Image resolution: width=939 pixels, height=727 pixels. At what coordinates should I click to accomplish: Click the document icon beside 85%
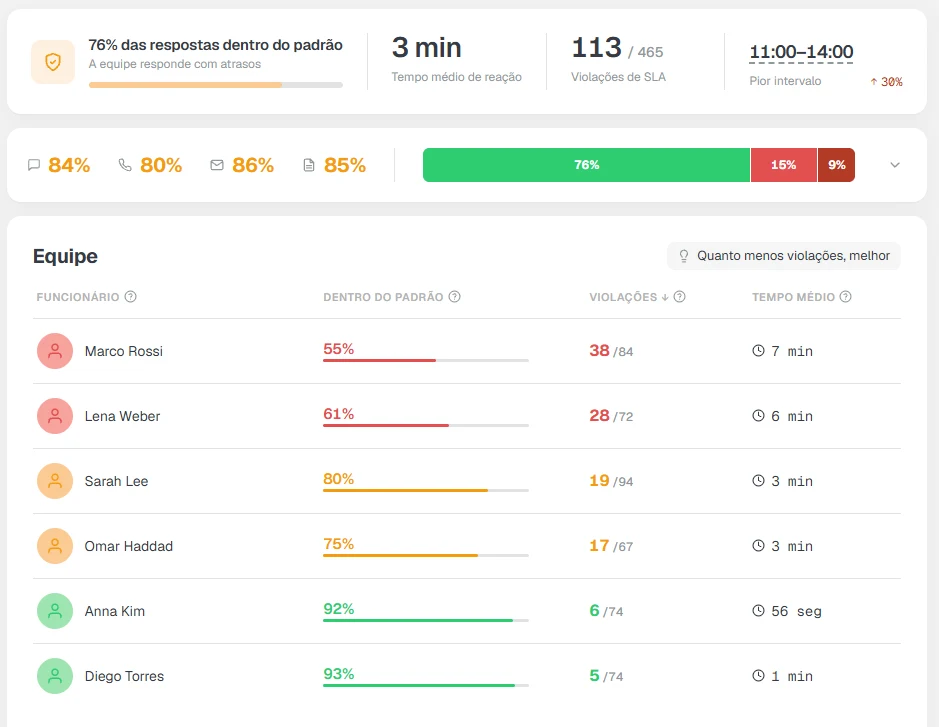coord(309,165)
